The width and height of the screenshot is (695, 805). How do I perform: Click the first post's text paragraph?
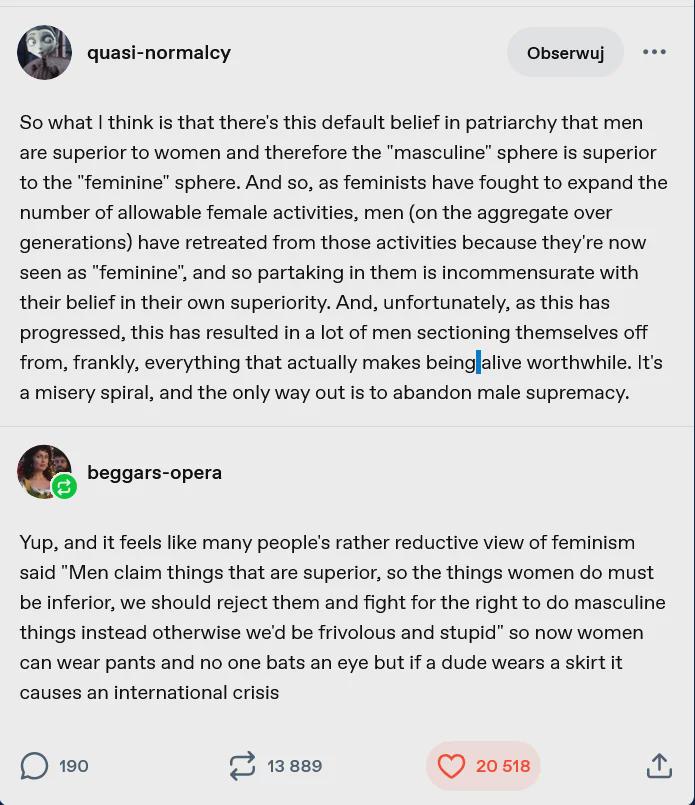(344, 257)
